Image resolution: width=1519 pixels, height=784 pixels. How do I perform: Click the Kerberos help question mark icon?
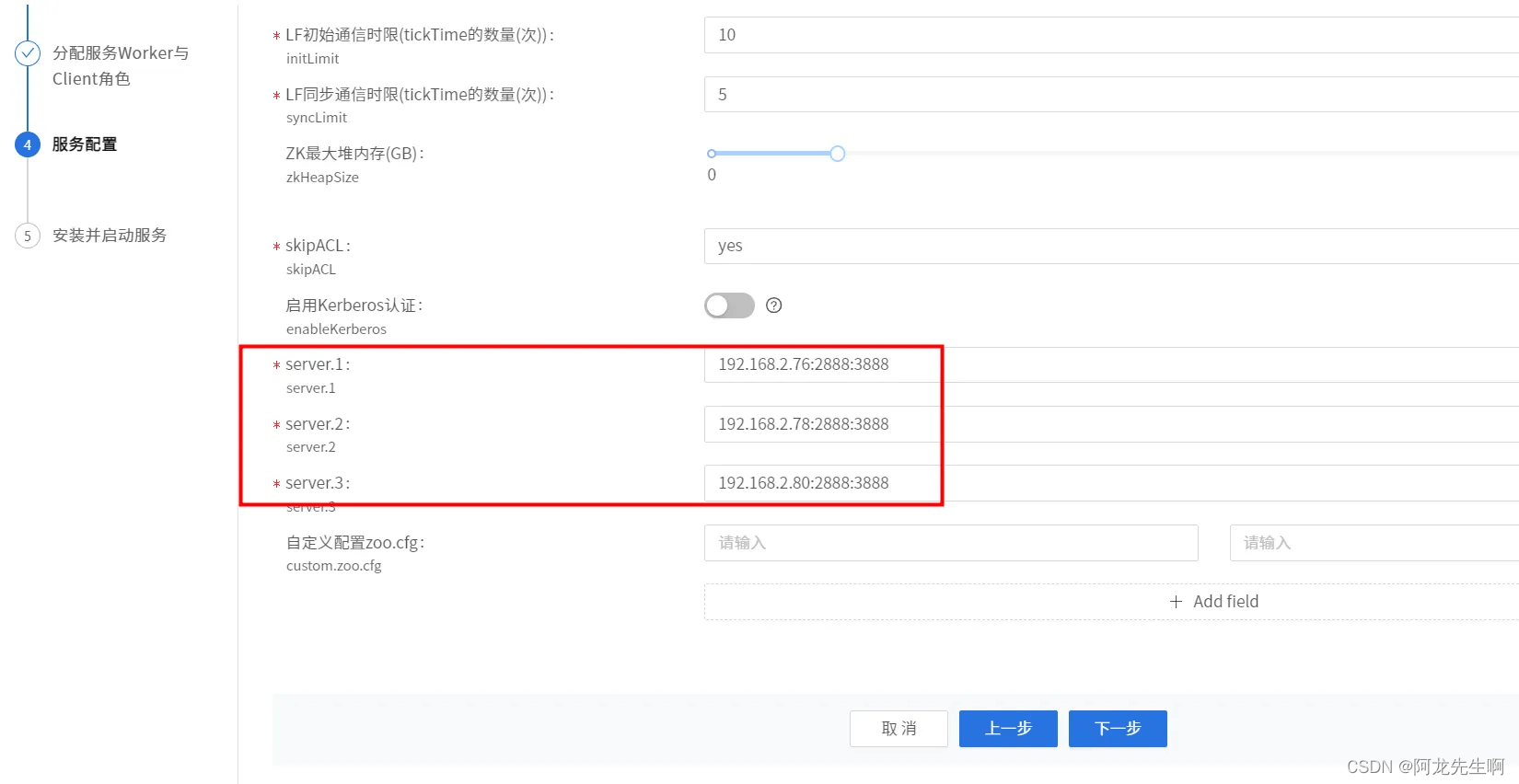pyautogui.click(x=774, y=306)
